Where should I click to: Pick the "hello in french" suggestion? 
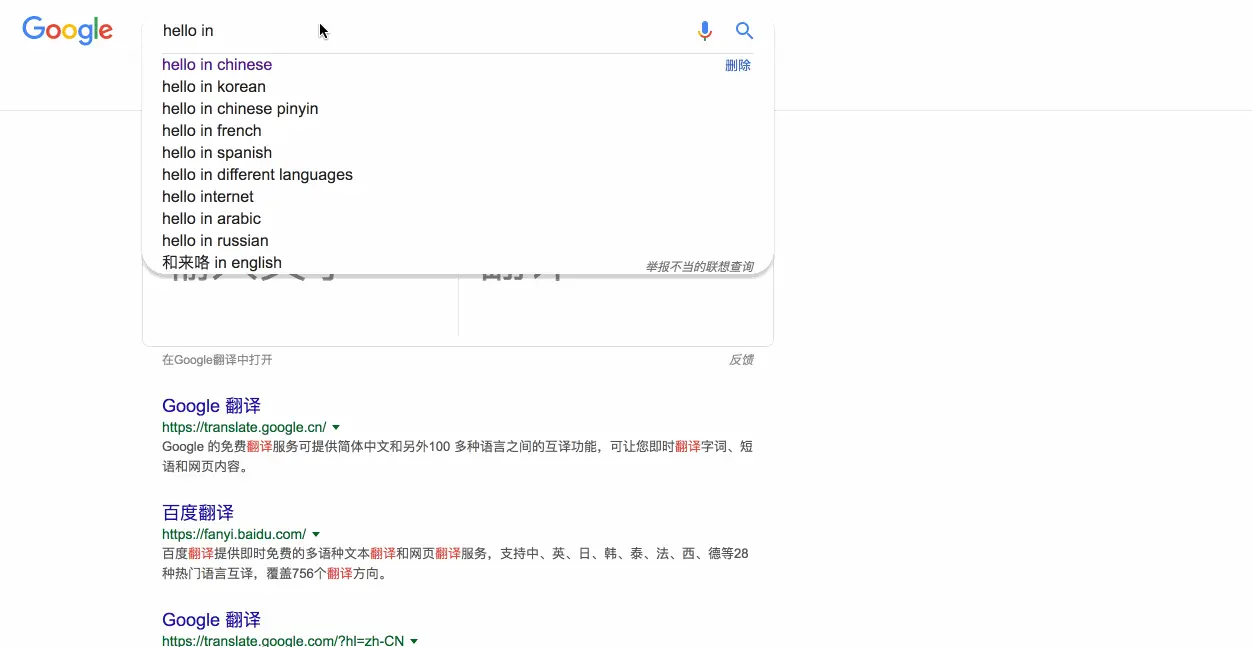212,131
